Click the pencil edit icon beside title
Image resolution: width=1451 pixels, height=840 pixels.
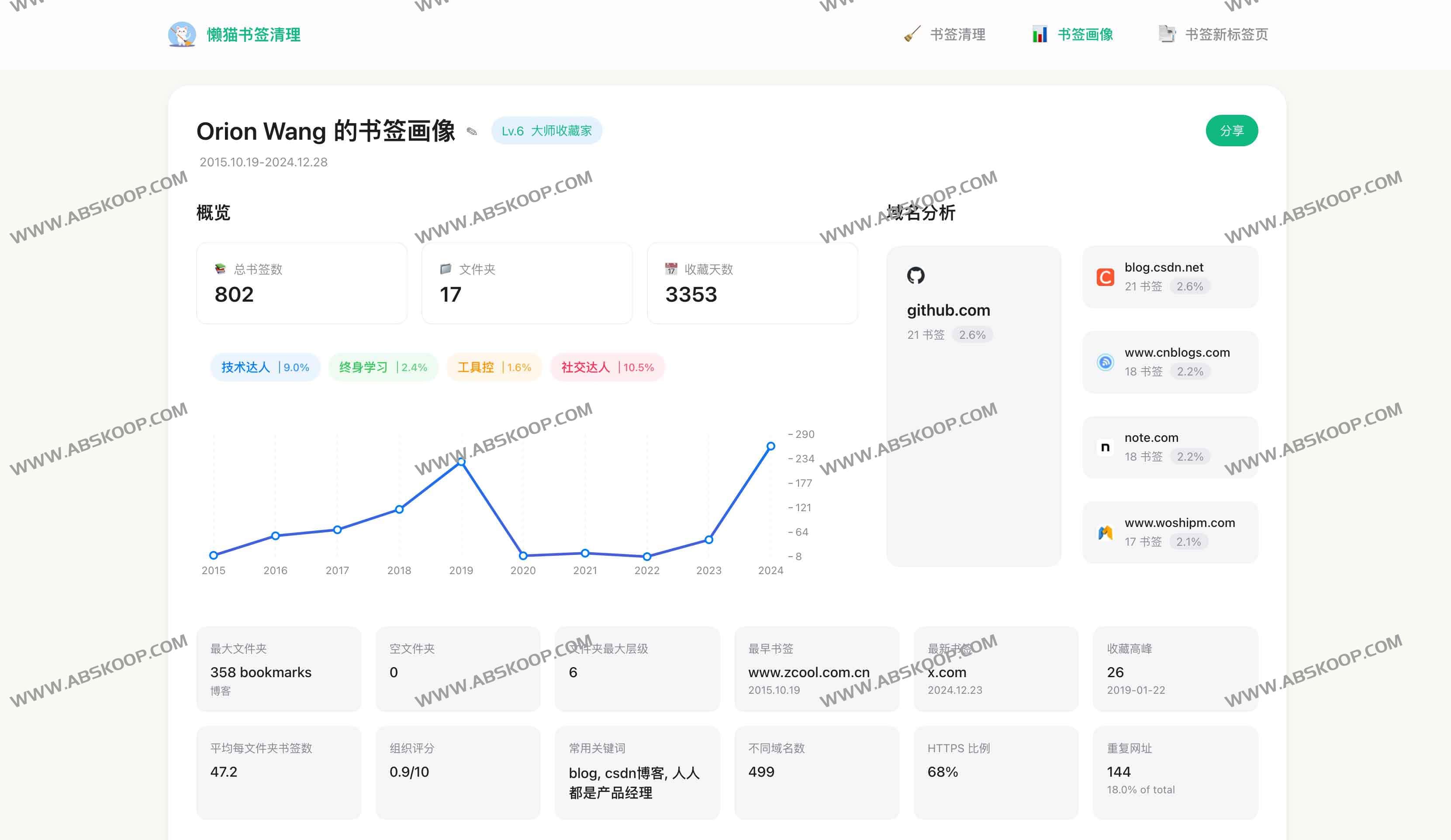pyautogui.click(x=472, y=132)
